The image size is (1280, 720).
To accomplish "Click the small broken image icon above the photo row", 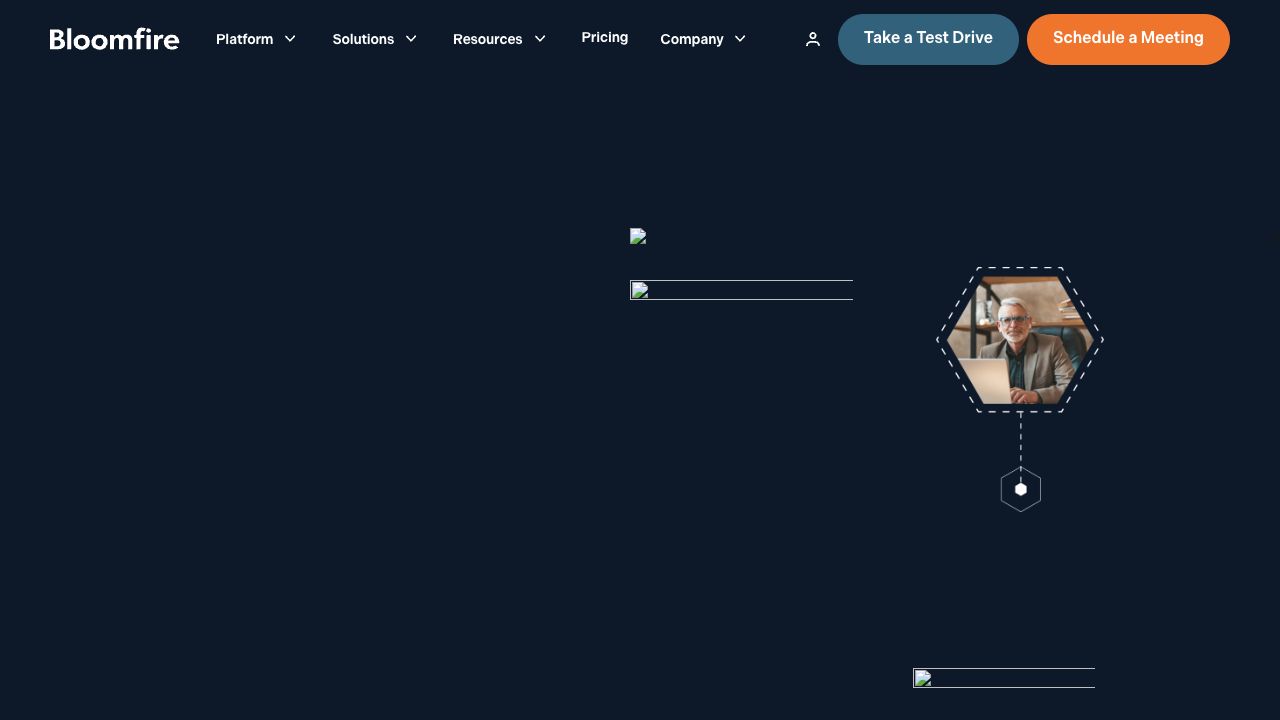I will [x=638, y=237].
